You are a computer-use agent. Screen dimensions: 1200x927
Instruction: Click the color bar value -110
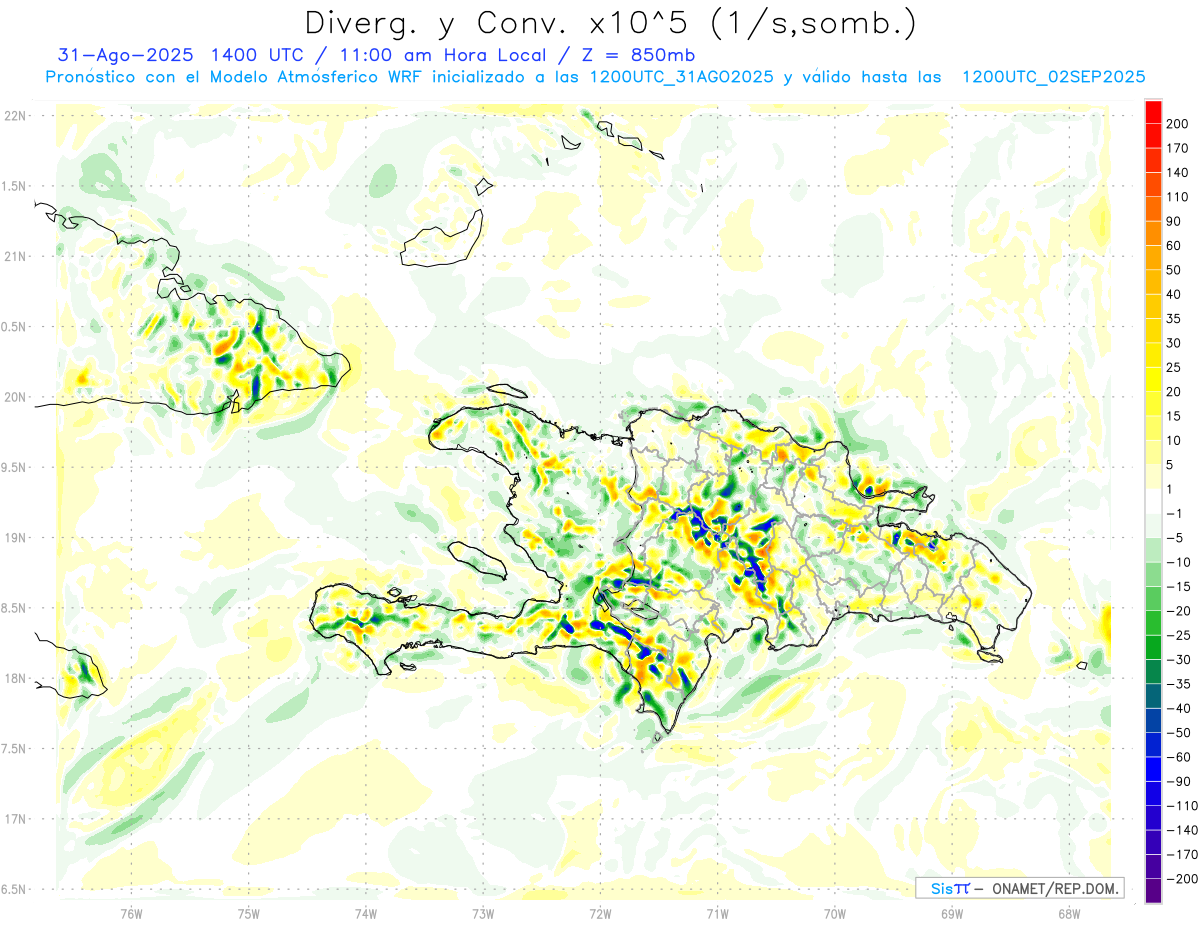[x=1182, y=806]
